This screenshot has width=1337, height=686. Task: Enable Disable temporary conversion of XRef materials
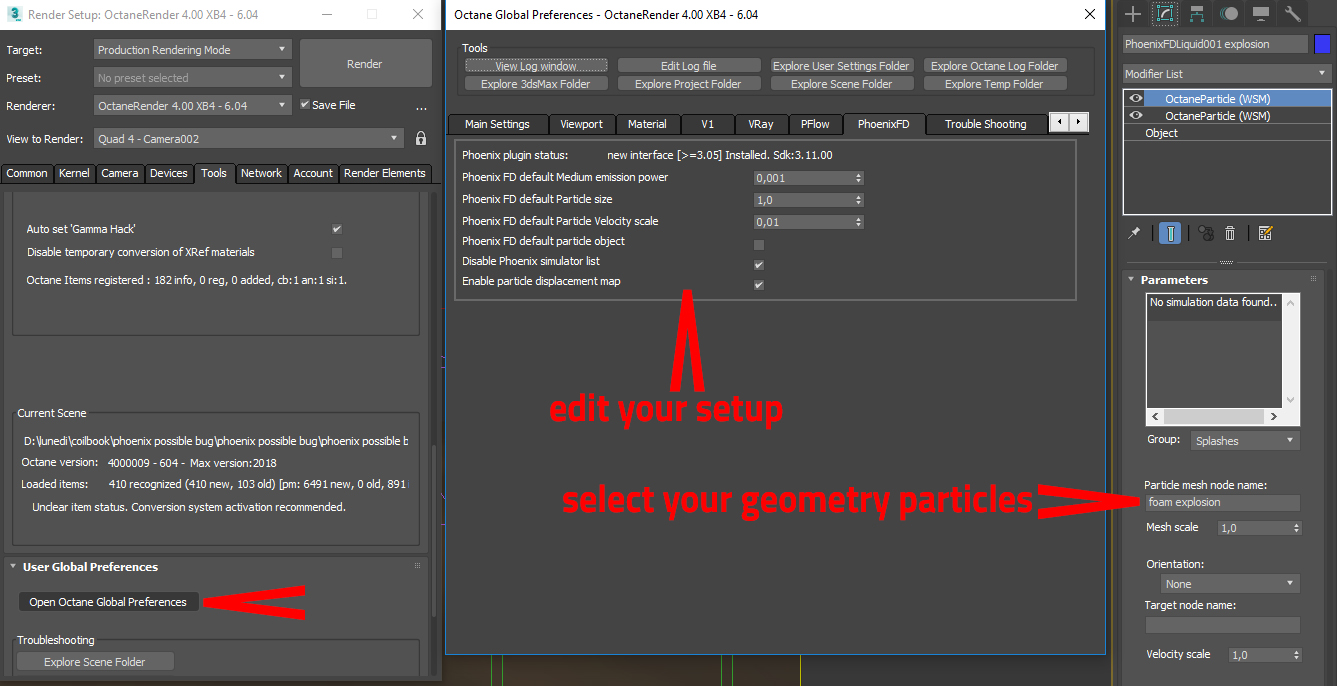tap(337, 252)
